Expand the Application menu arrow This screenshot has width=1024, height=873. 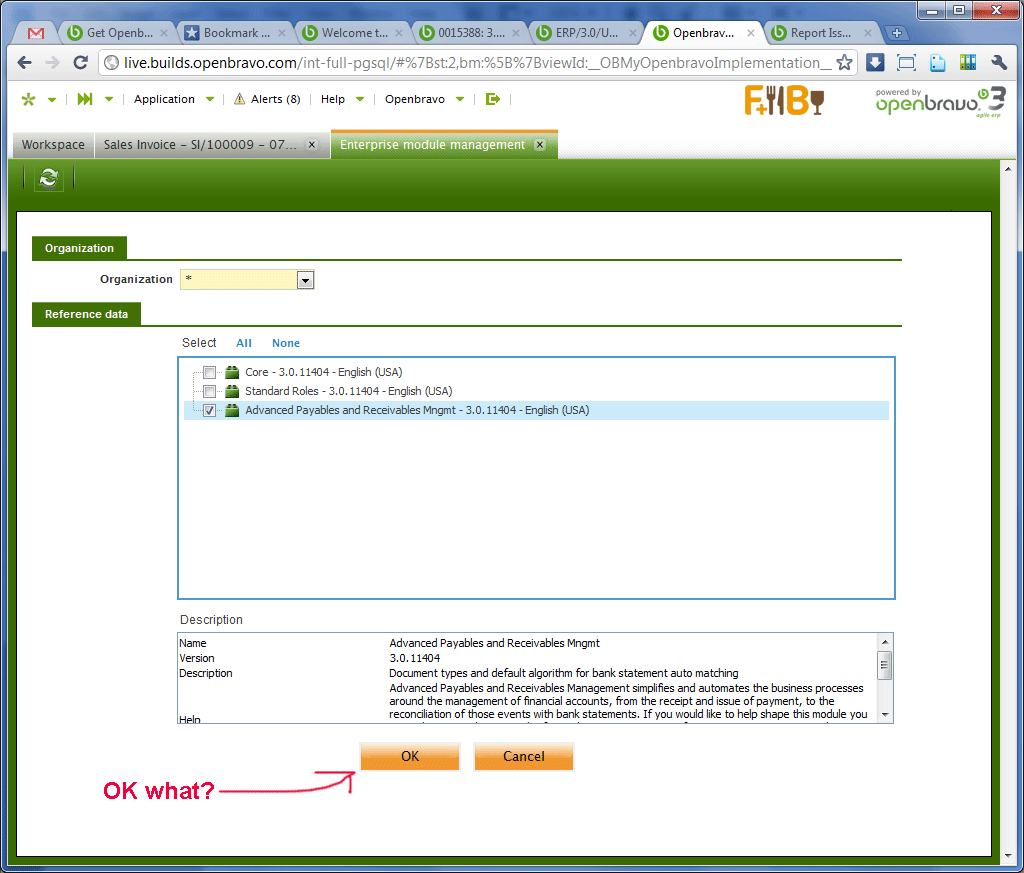[x=210, y=100]
